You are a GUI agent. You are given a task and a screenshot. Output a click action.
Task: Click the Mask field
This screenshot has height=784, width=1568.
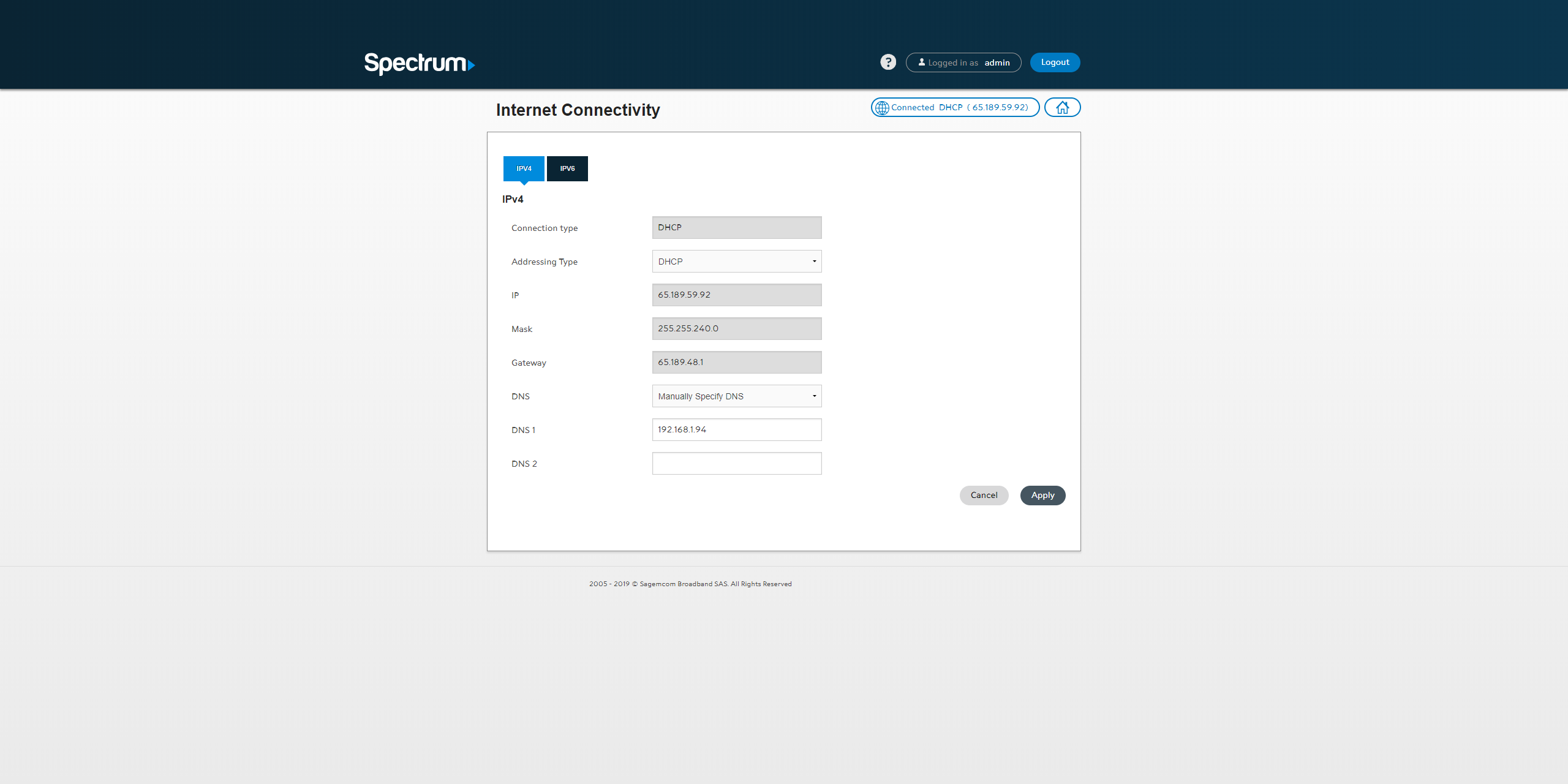pos(736,328)
